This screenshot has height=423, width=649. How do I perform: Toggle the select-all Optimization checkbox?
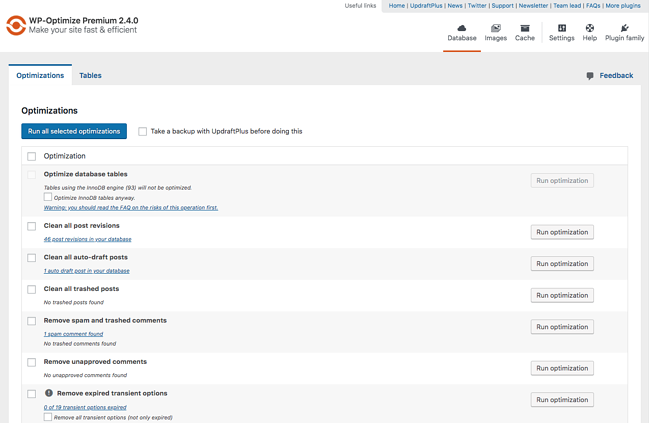coord(31,156)
